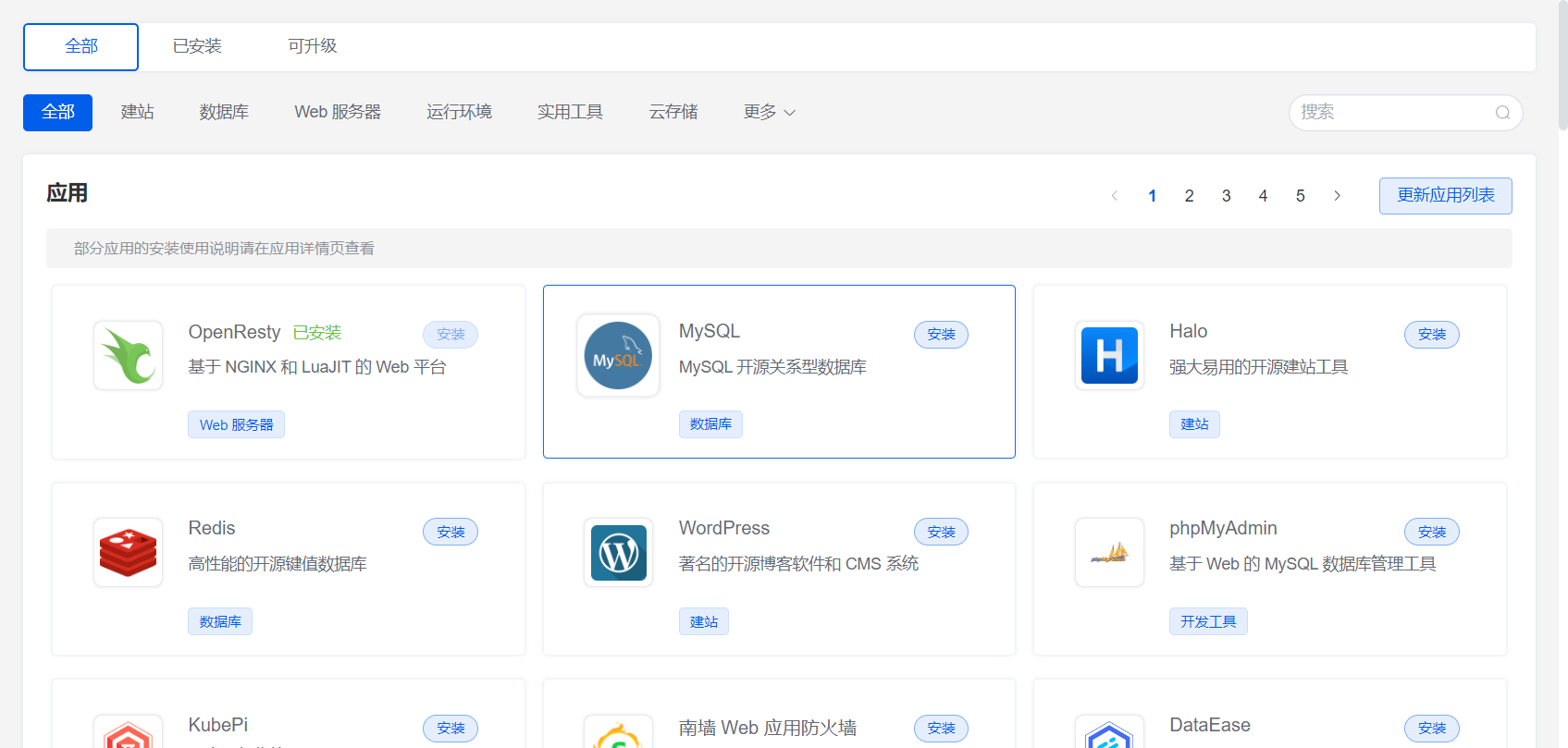Open the OpenResty app title

tap(234, 332)
